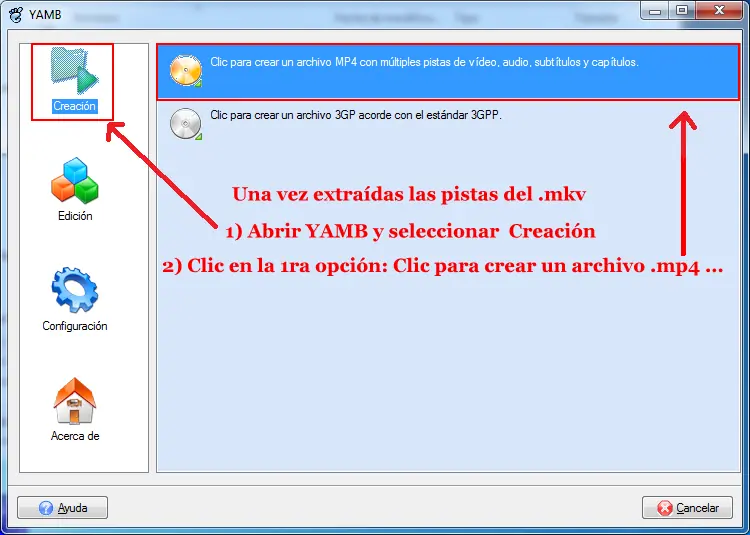
Task: Click the silver disc 3GP icon
Action: [186, 124]
